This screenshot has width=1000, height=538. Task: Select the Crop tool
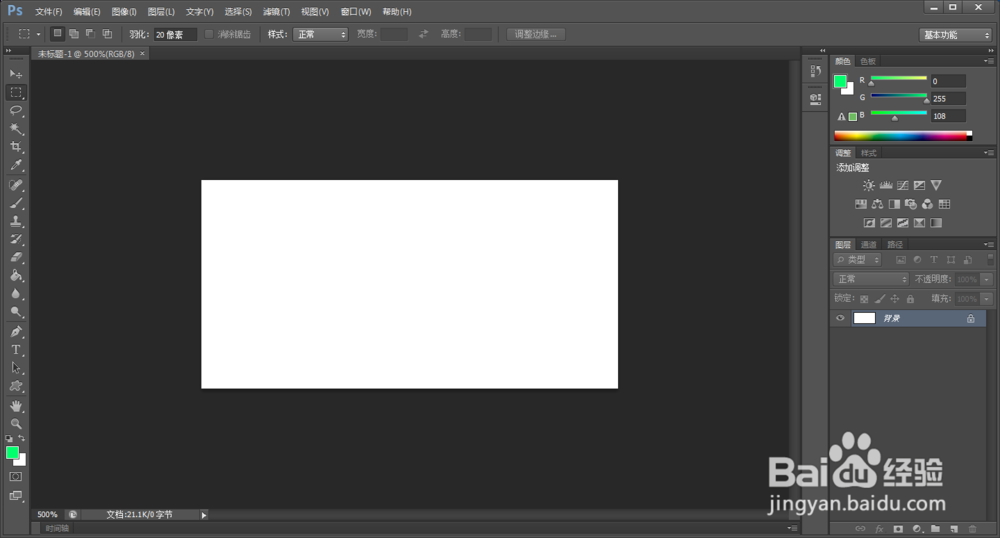click(x=16, y=147)
